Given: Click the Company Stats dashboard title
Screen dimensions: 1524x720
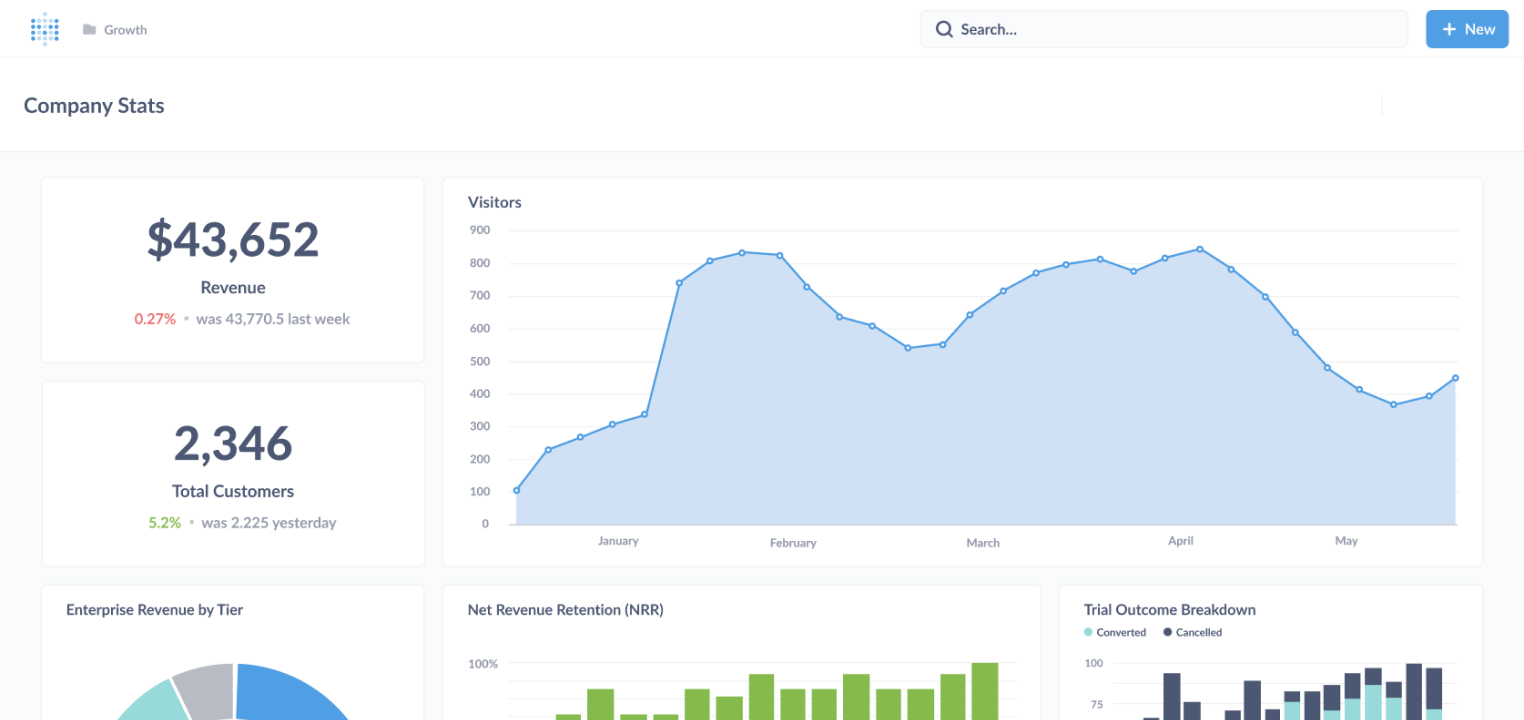Looking at the screenshot, I should point(94,106).
